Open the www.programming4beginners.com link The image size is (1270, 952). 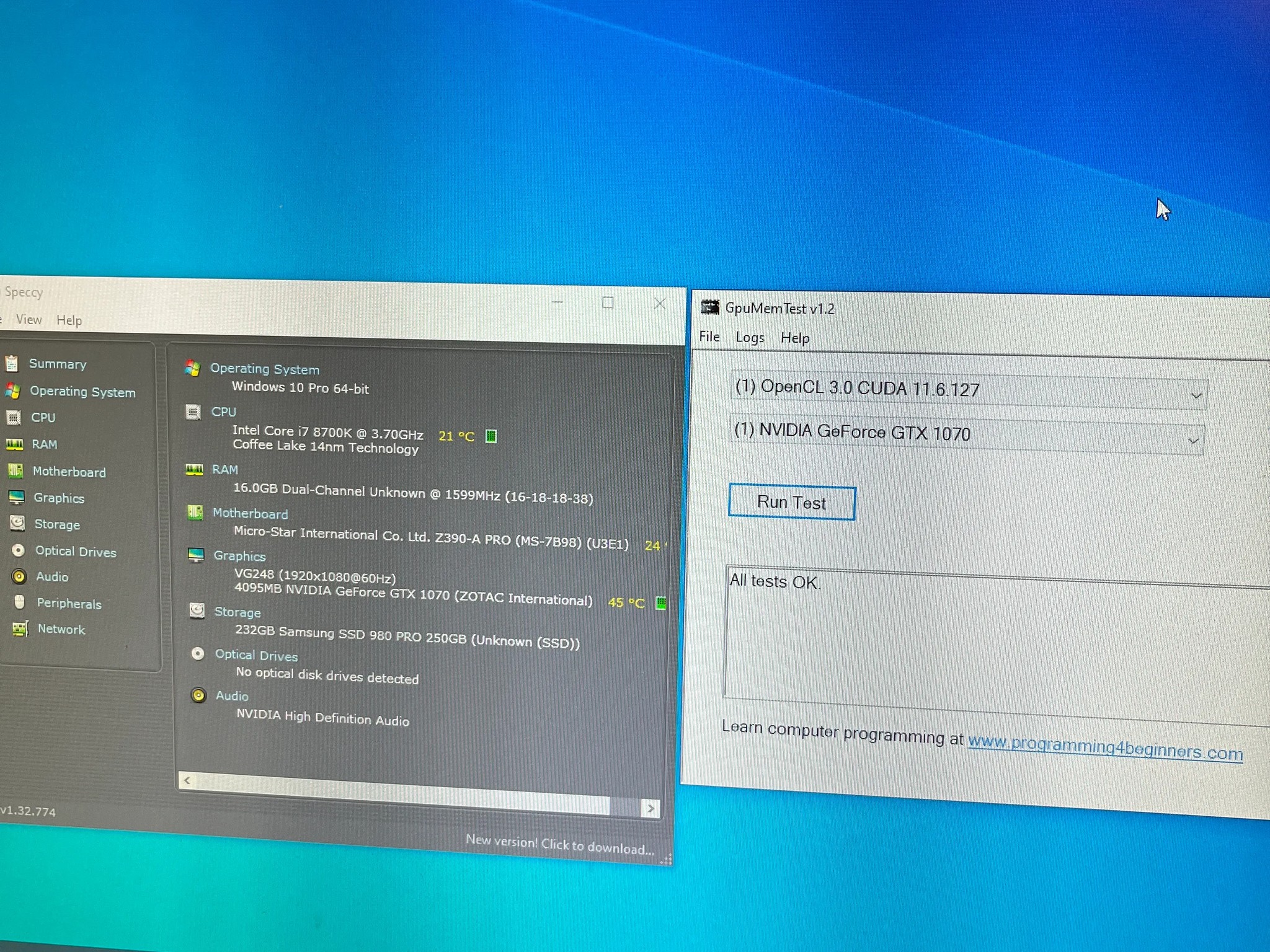click(1105, 747)
